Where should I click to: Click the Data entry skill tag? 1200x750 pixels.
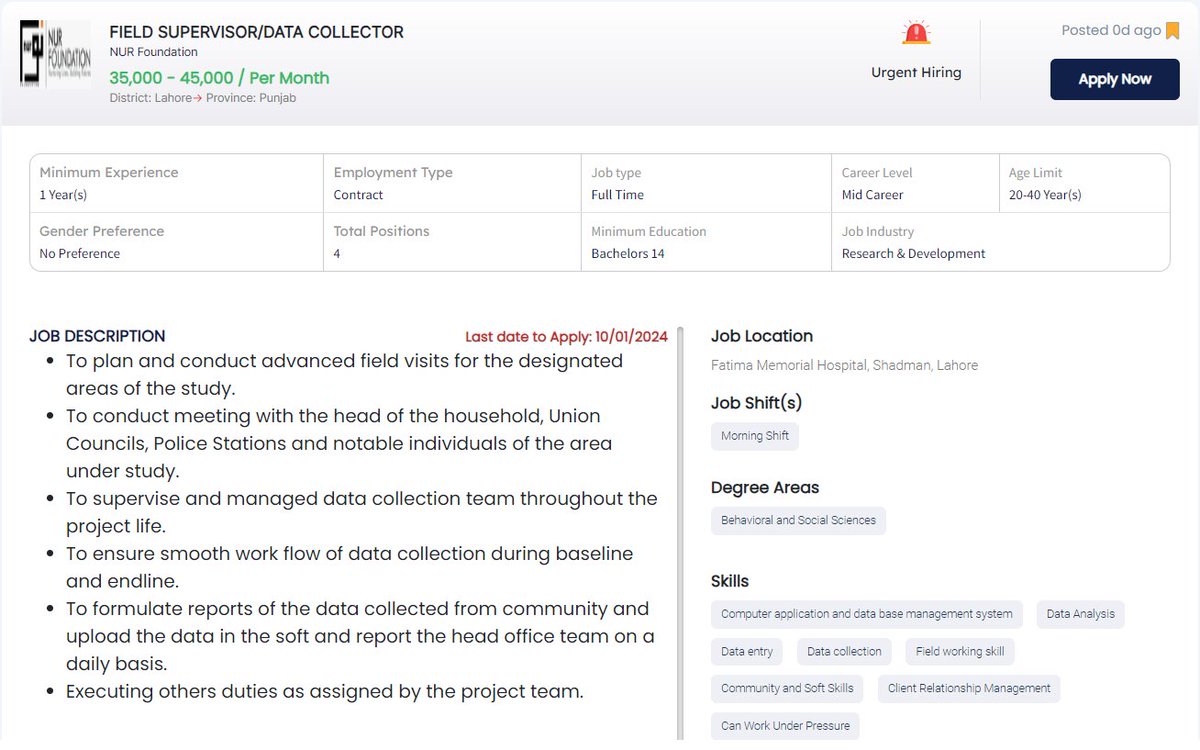pos(747,651)
